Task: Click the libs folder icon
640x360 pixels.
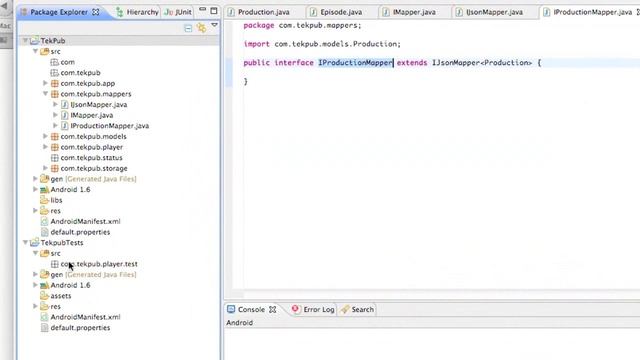Action: pos(44,200)
